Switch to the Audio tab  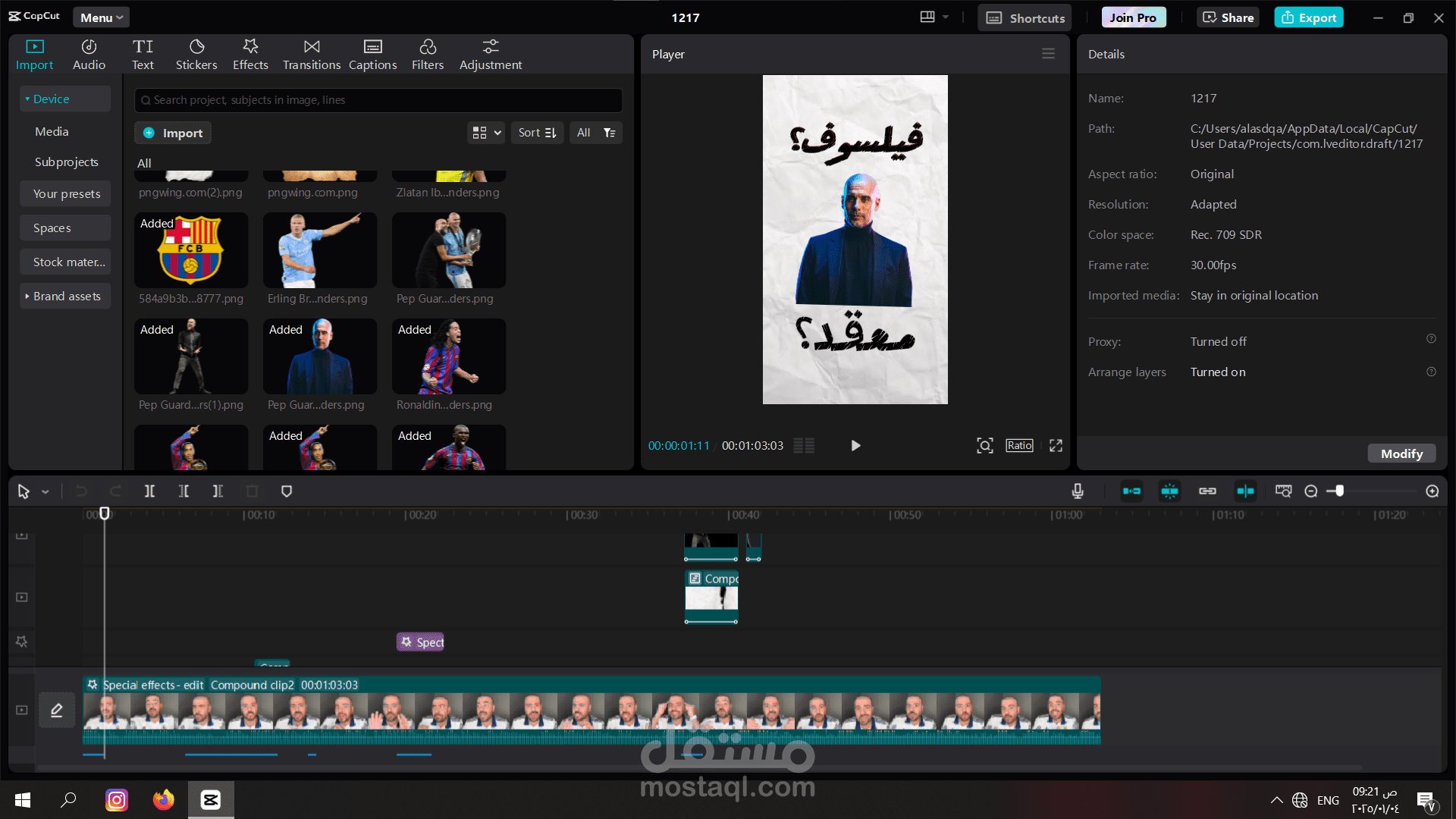point(89,55)
